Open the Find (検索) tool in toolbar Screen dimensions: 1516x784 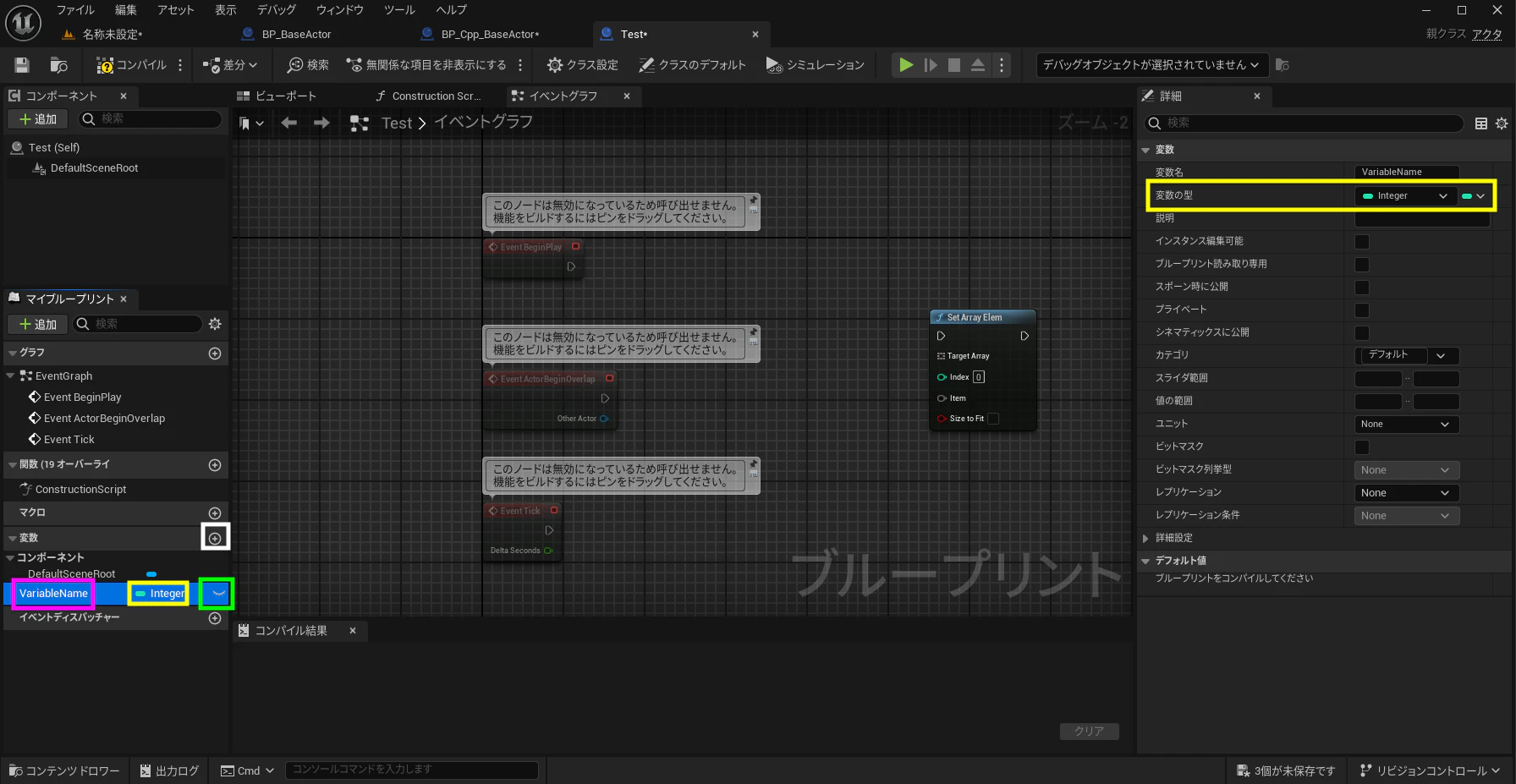pyautogui.click(x=308, y=65)
